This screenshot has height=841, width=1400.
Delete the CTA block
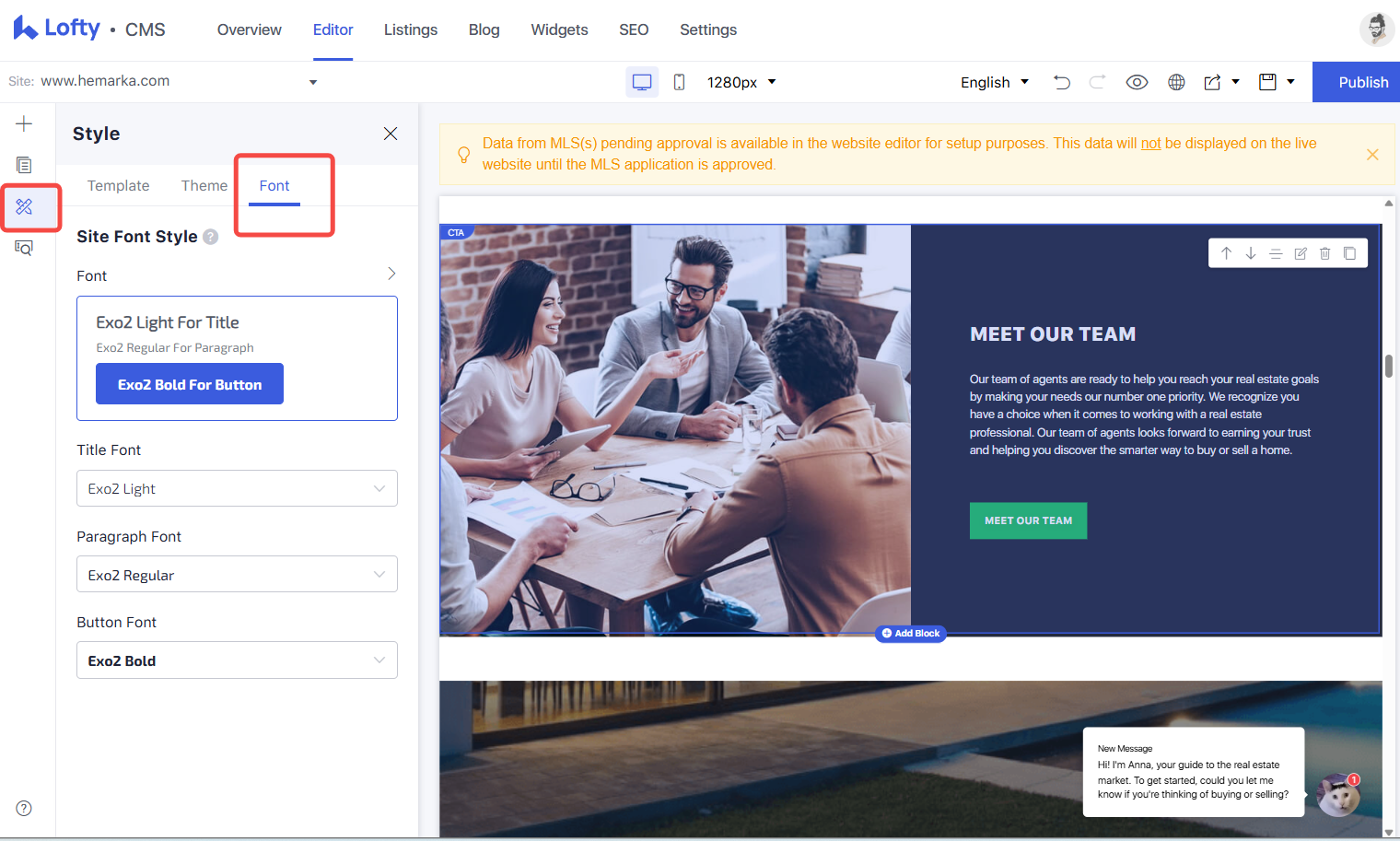click(1324, 253)
